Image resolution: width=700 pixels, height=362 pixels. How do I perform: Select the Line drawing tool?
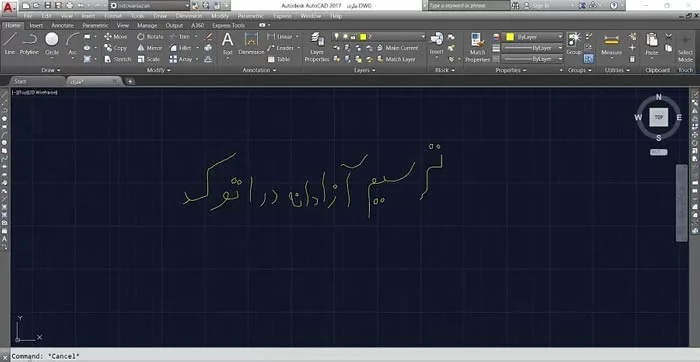click(x=10, y=44)
